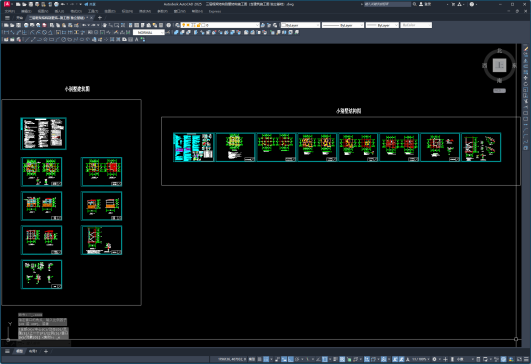Click the first cyan structure drawing thumbnail
This screenshot has height=364, width=531.
tap(194, 147)
